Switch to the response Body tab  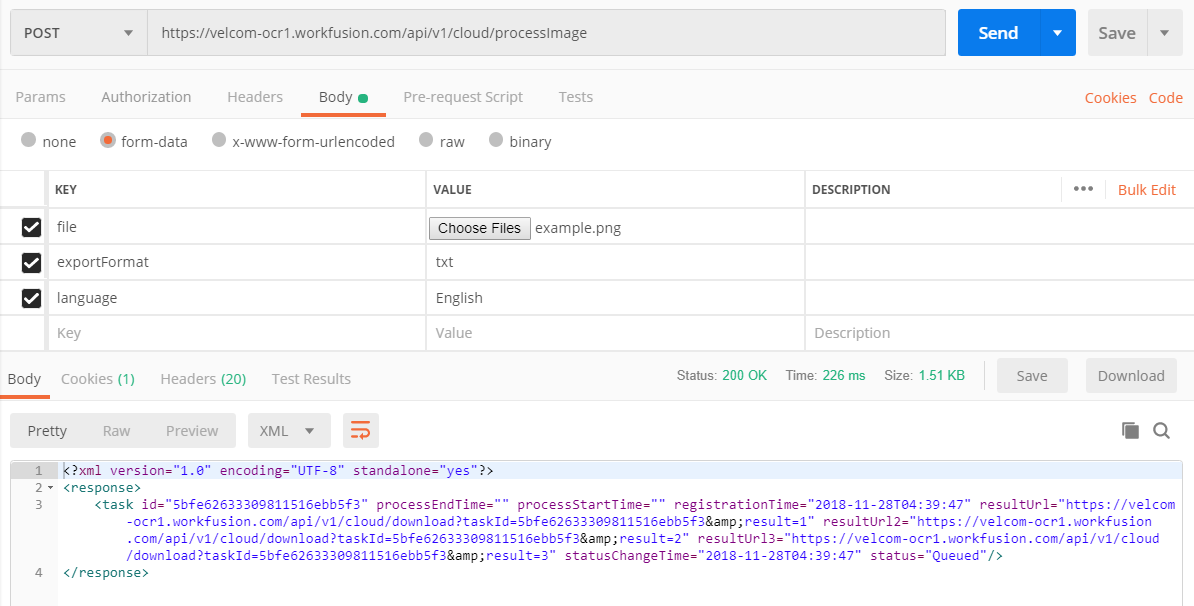pyautogui.click(x=24, y=378)
